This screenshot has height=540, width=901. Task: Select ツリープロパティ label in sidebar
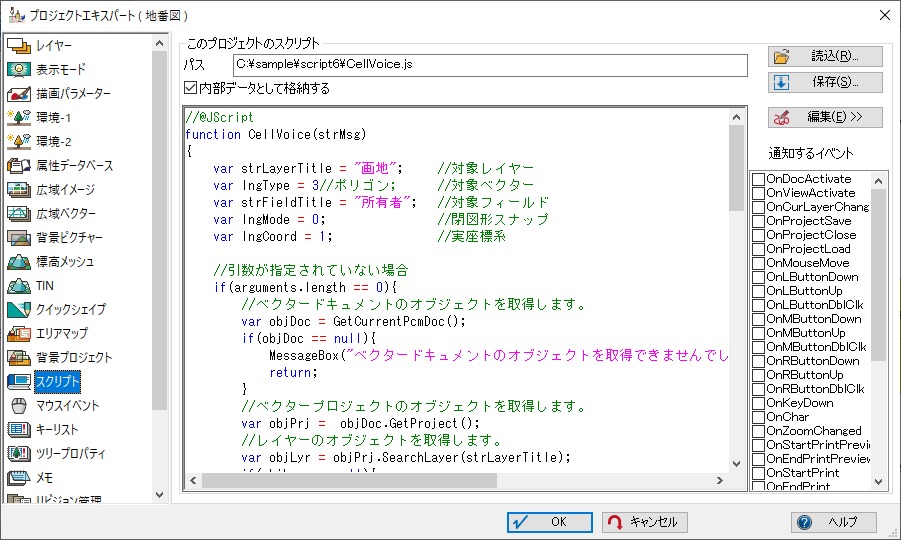71,454
